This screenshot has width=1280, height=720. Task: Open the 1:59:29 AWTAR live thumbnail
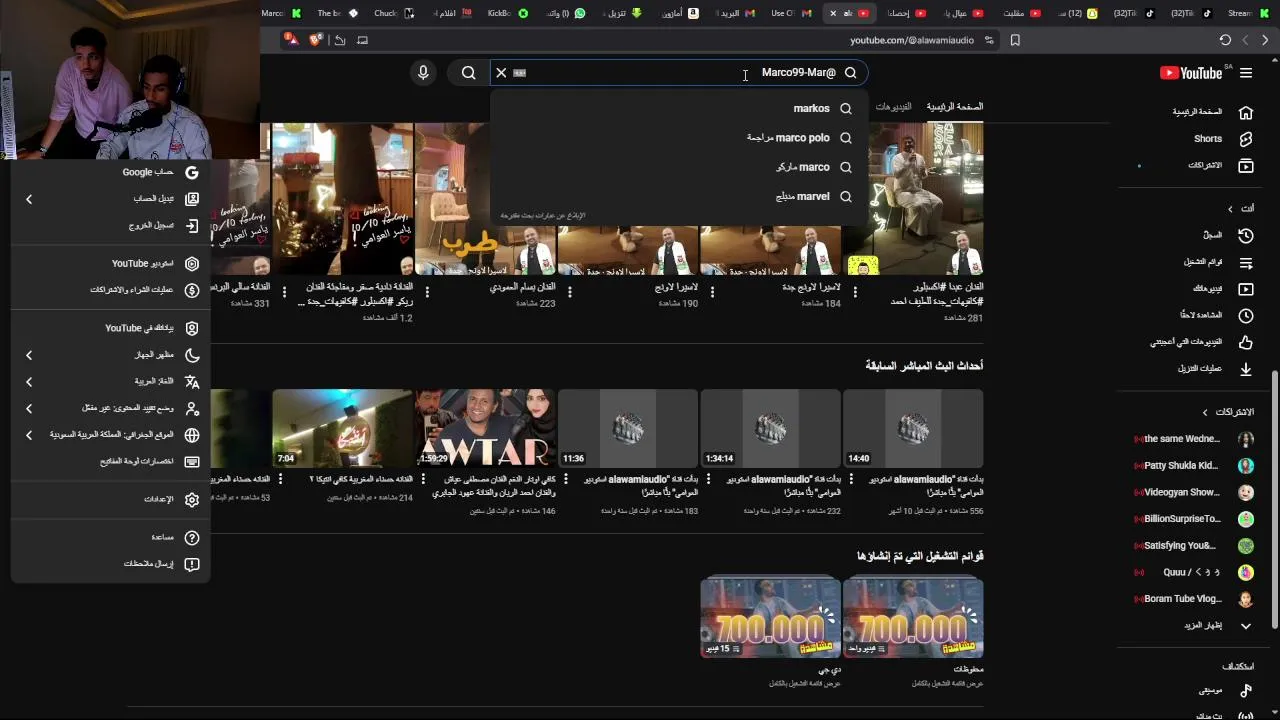[x=485, y=429]
